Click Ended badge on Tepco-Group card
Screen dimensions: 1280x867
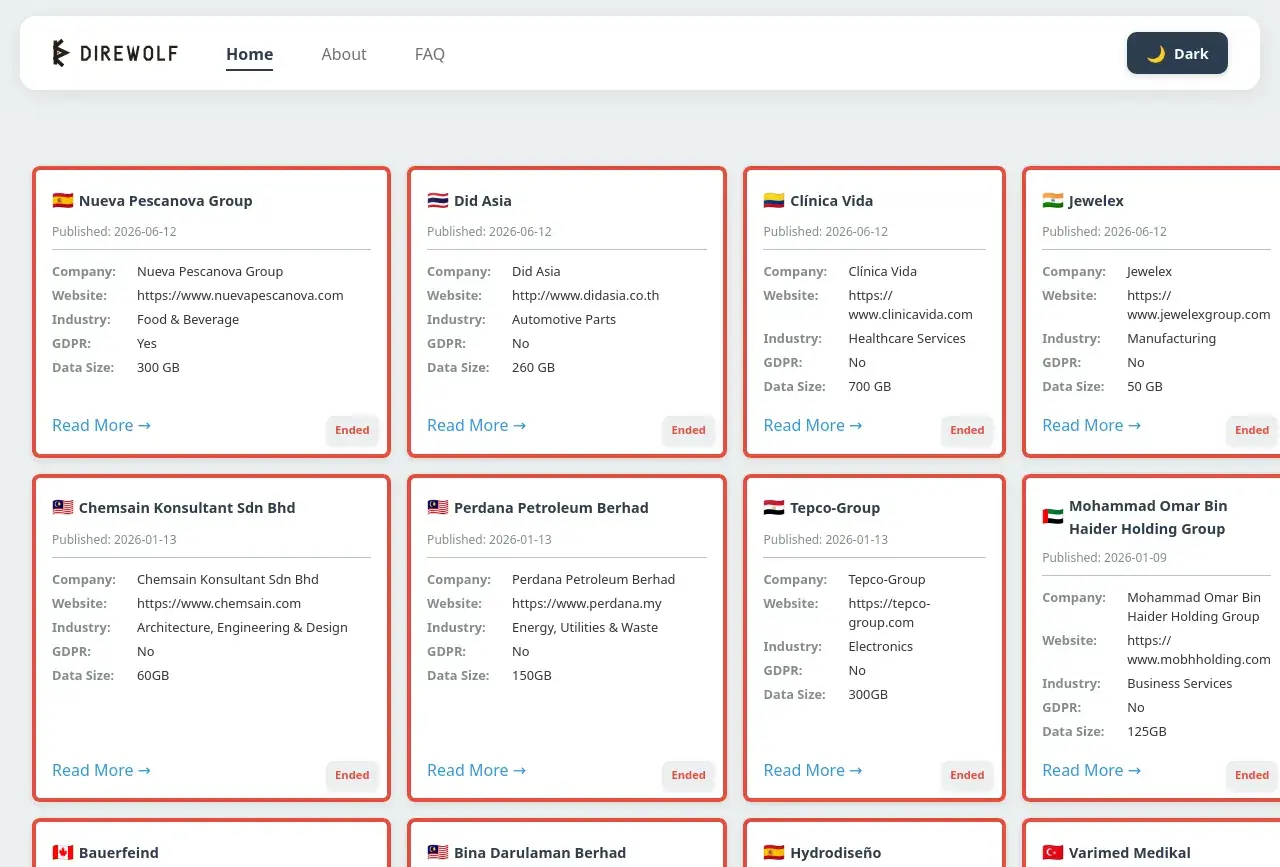click(x=967, y=775)
